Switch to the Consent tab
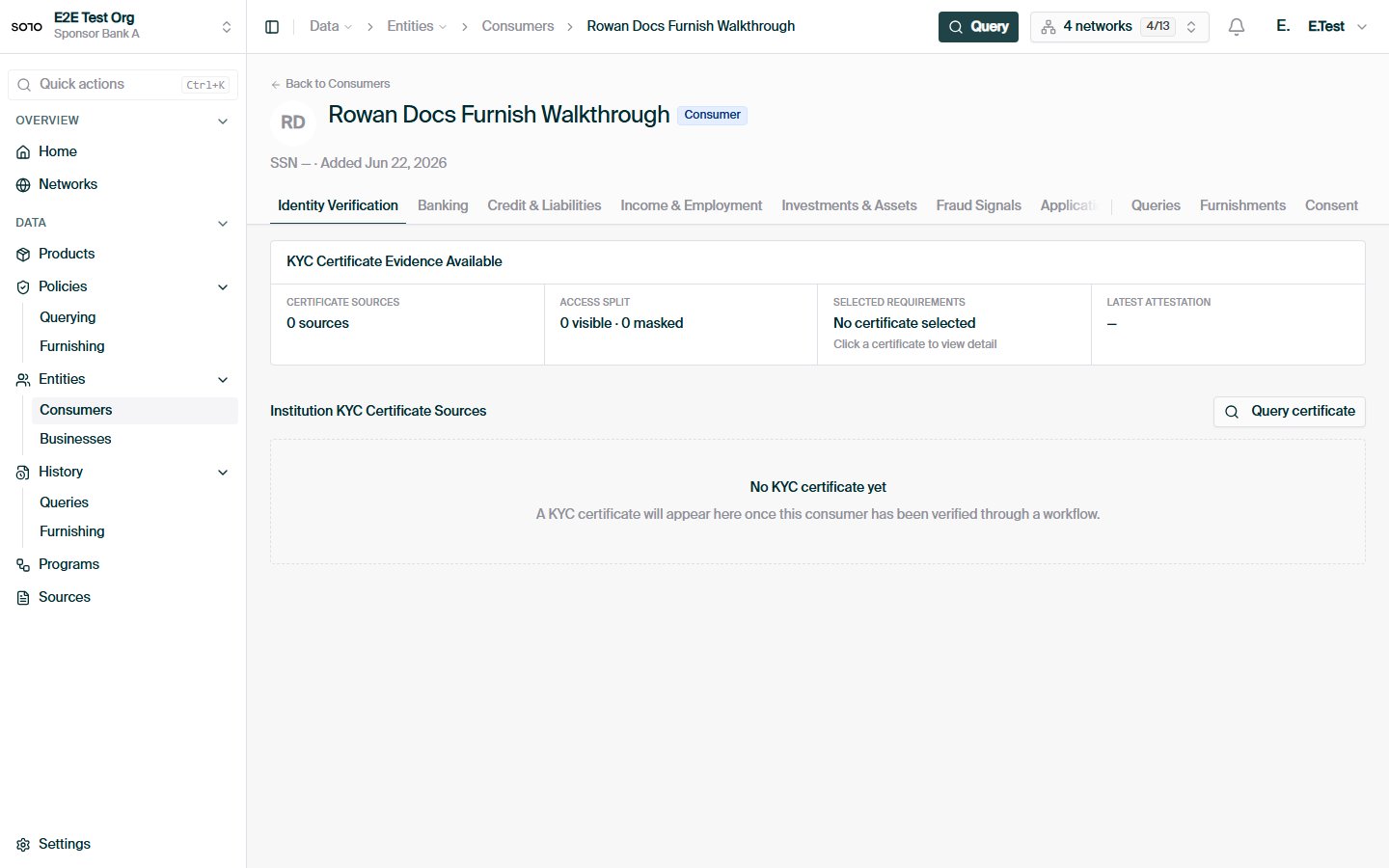1389x868 pixels. pos(1331,205)
